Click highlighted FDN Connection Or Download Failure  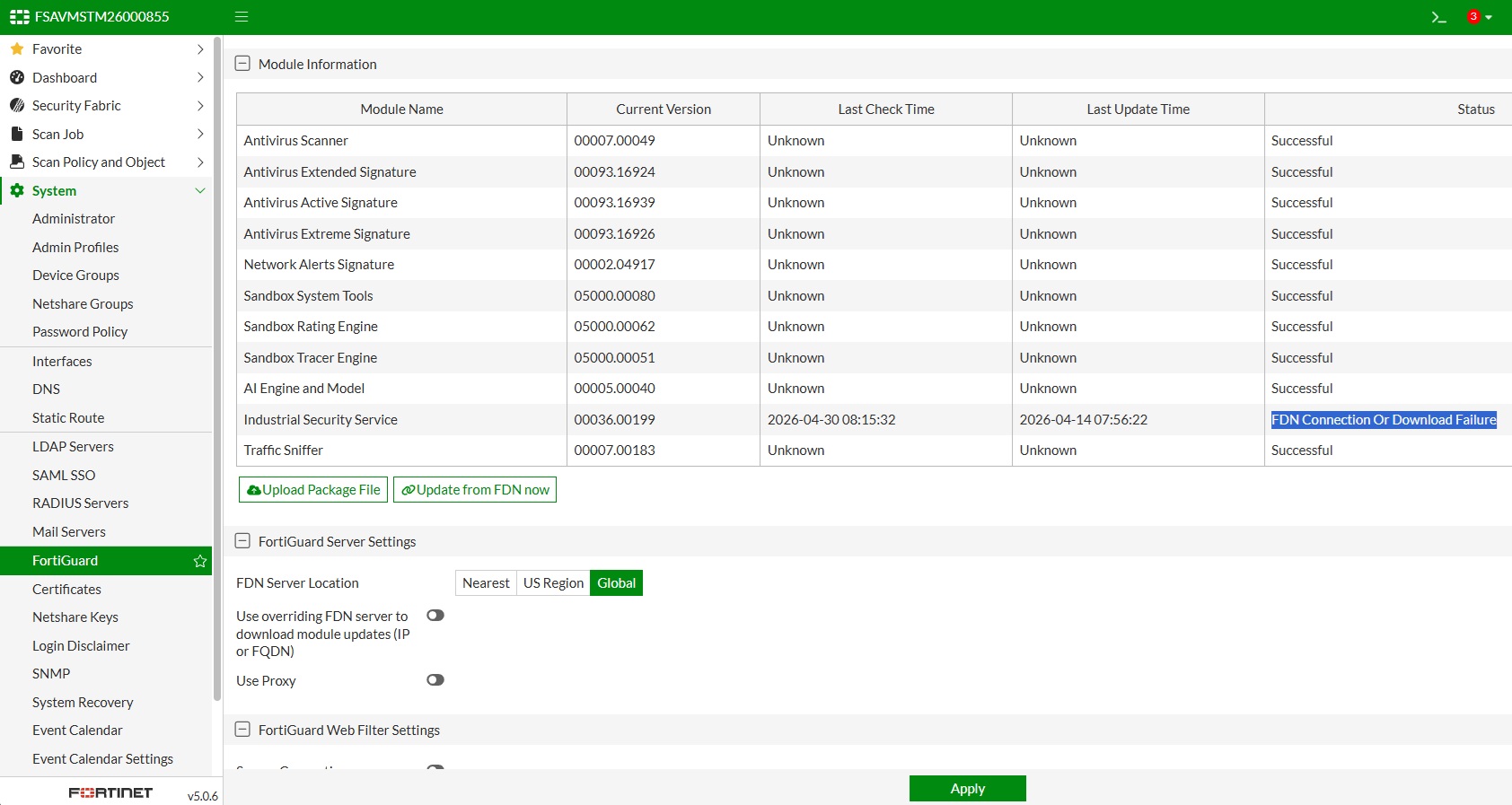click(1384, 420)
